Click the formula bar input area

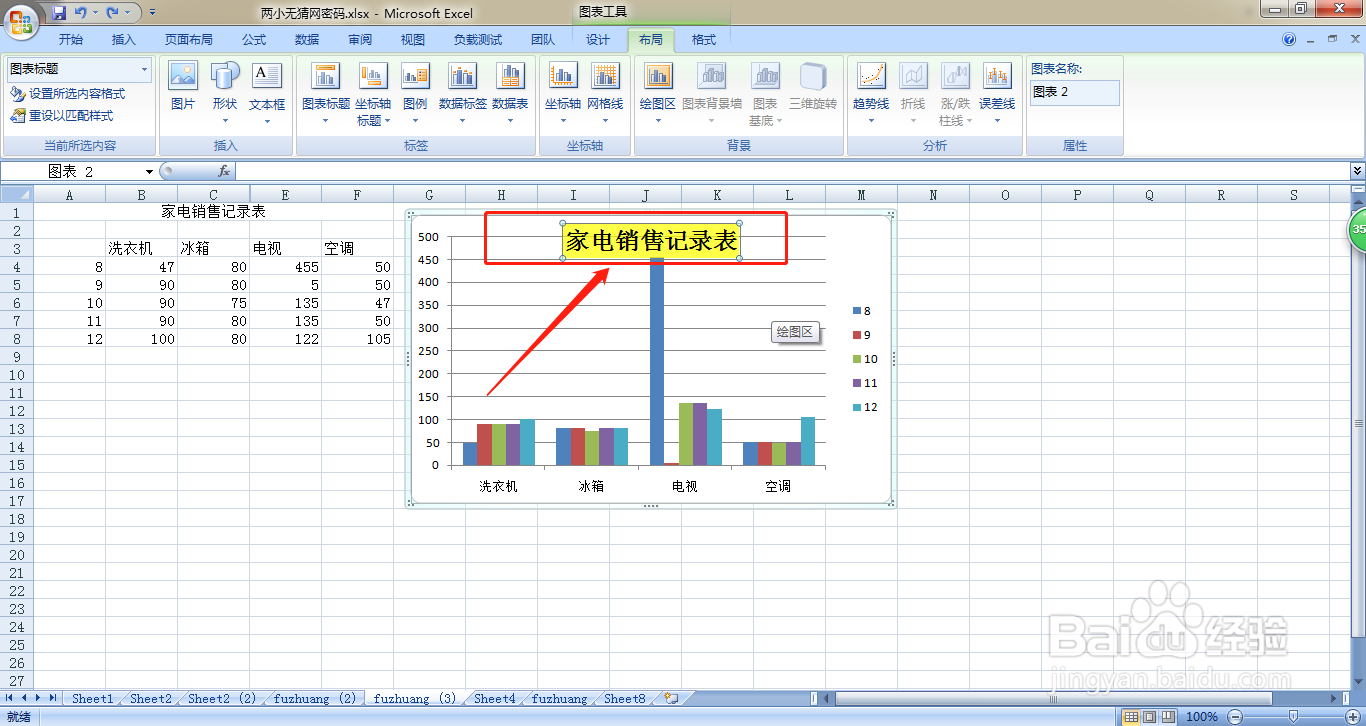pos(792,172)
